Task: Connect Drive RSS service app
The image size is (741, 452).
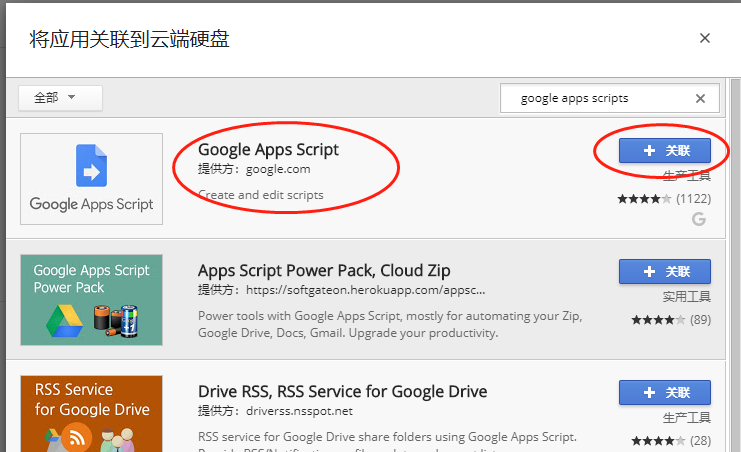Action: [664, 392]
